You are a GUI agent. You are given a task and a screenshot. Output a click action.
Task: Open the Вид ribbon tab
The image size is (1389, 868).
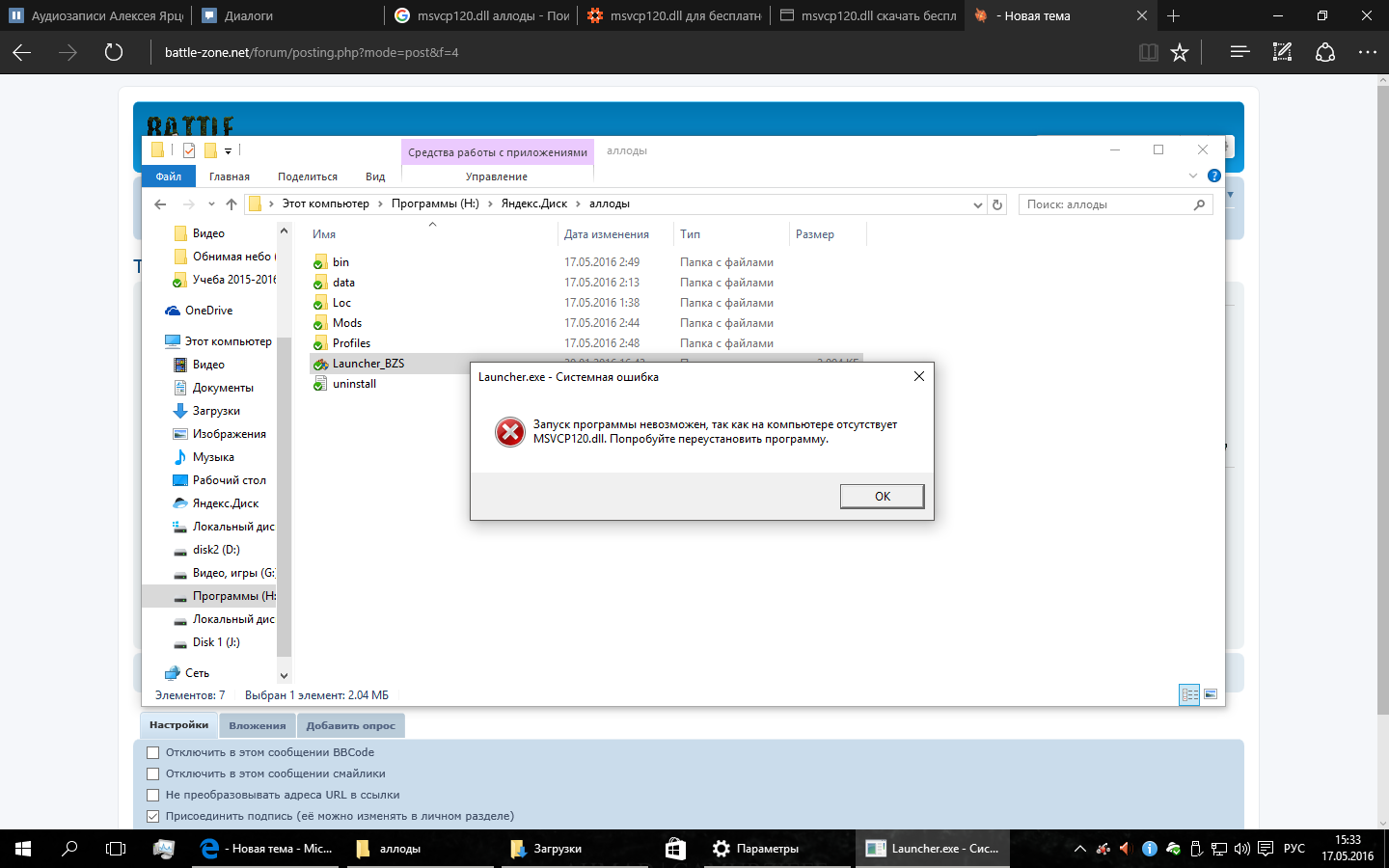pos(375,176)
